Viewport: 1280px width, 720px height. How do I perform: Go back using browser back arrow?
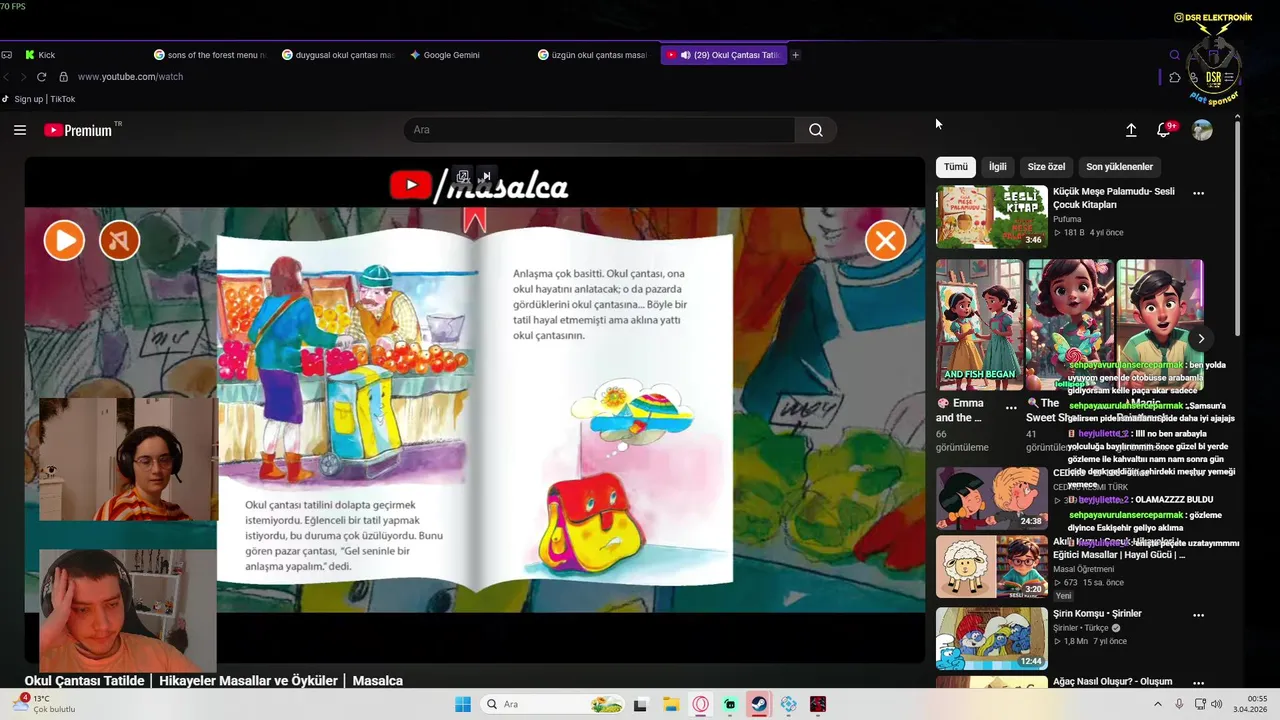click(x=7, y=77)
